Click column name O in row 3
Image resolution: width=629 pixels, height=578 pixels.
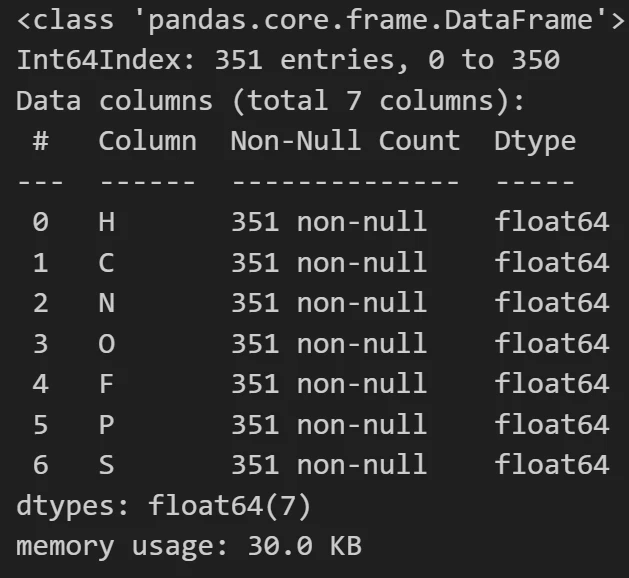coord(107,344)
